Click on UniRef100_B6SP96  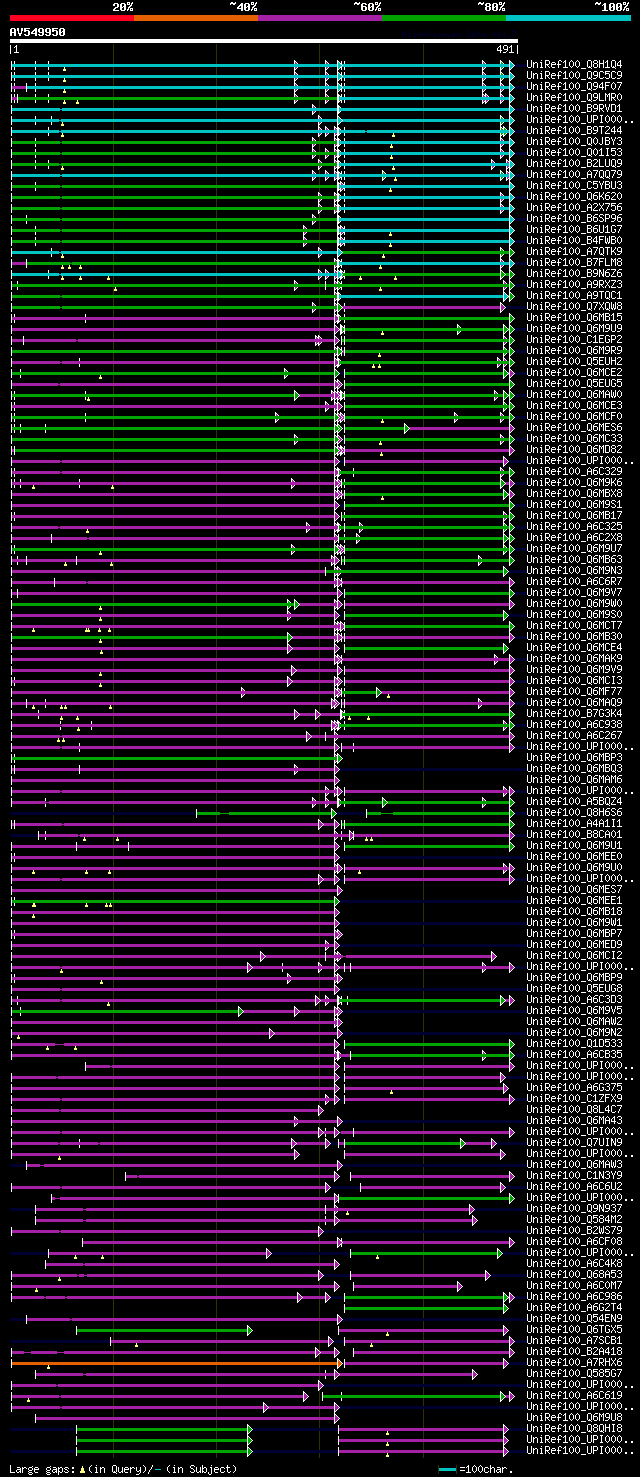[574, 218]
